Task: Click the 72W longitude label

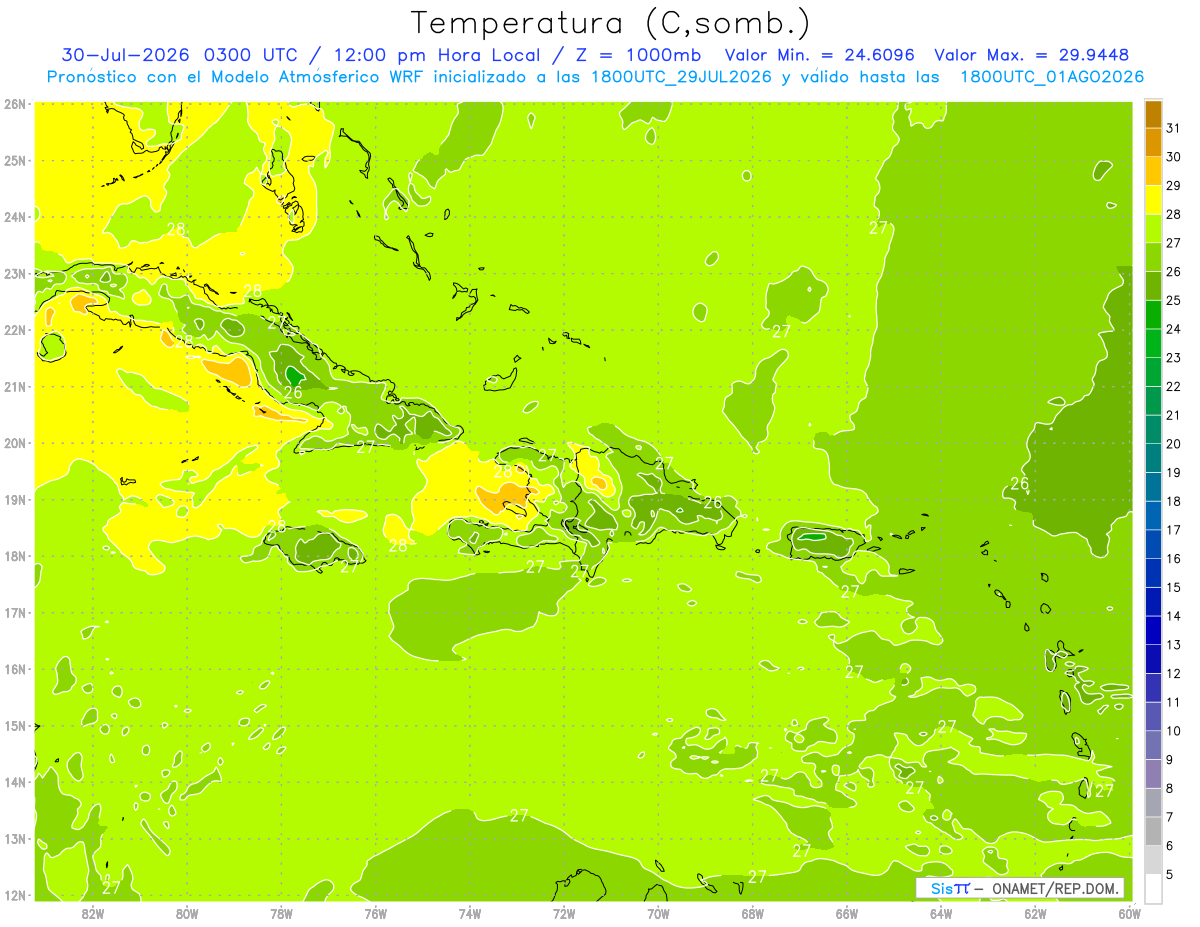Action: click(x=564, y=913)
